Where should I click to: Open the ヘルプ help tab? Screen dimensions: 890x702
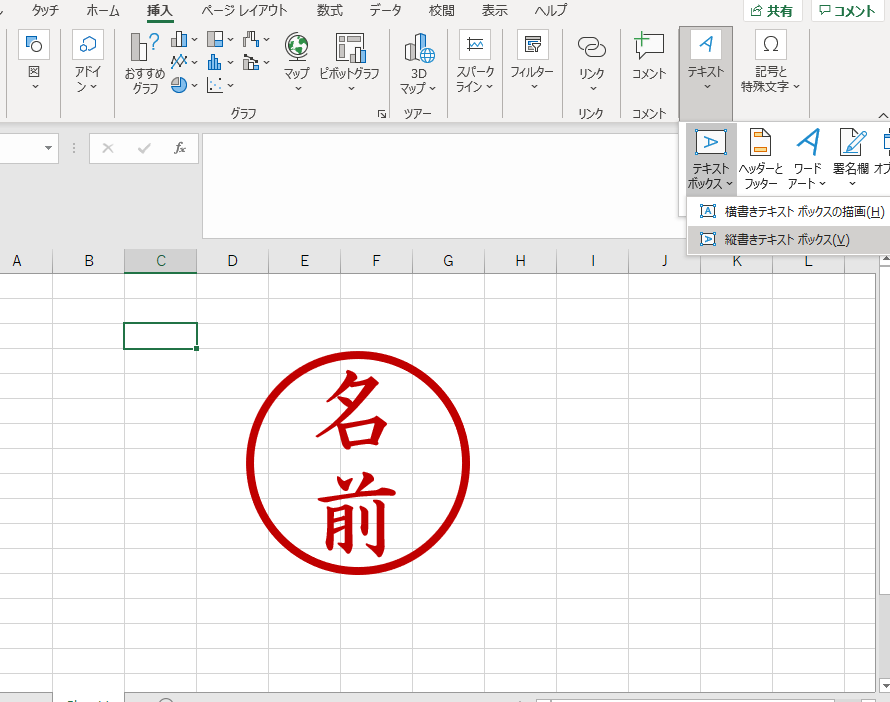pyautogui.click(x=551, y=11)
